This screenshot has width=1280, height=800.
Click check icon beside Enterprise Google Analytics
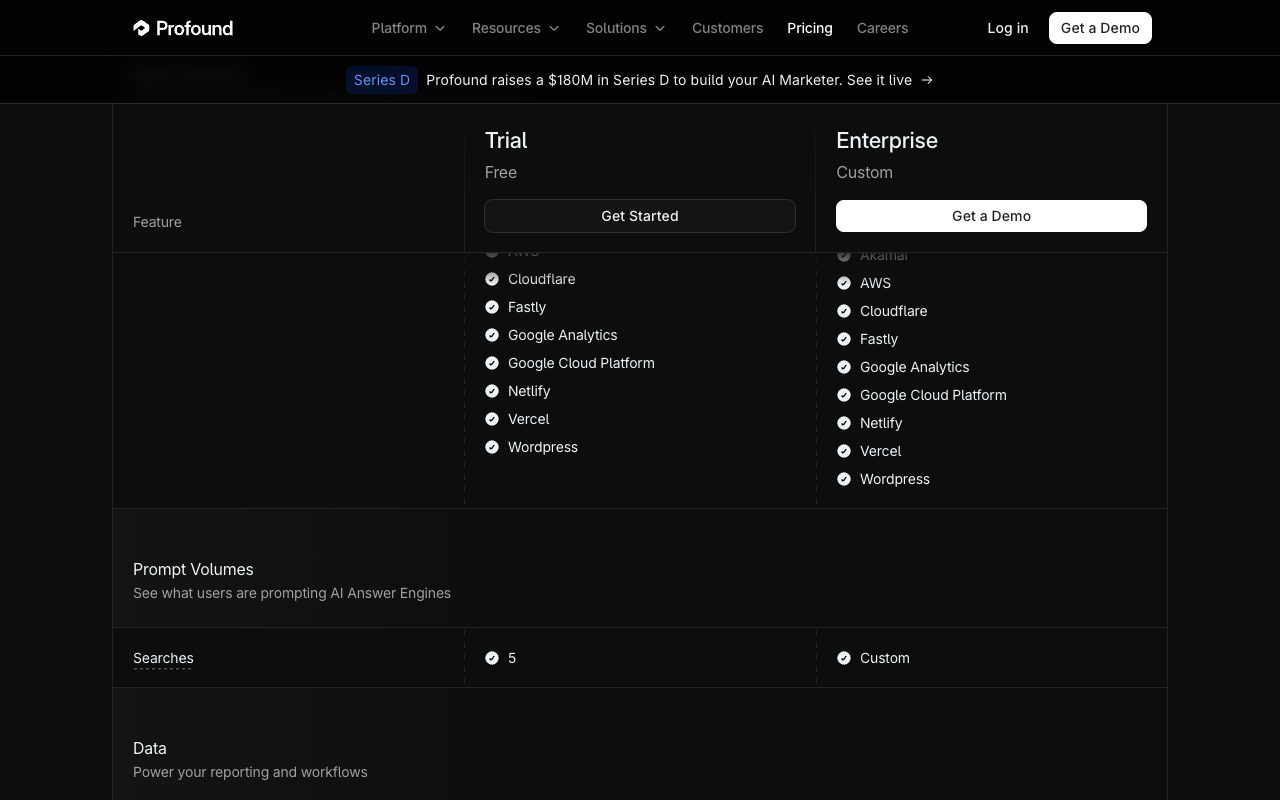click(844, 367)
